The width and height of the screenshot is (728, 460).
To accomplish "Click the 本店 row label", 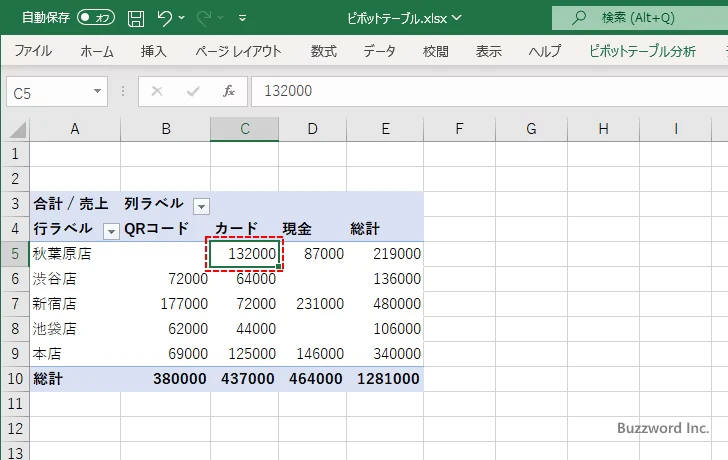I will pyautogui.click(x=75, y=354).
